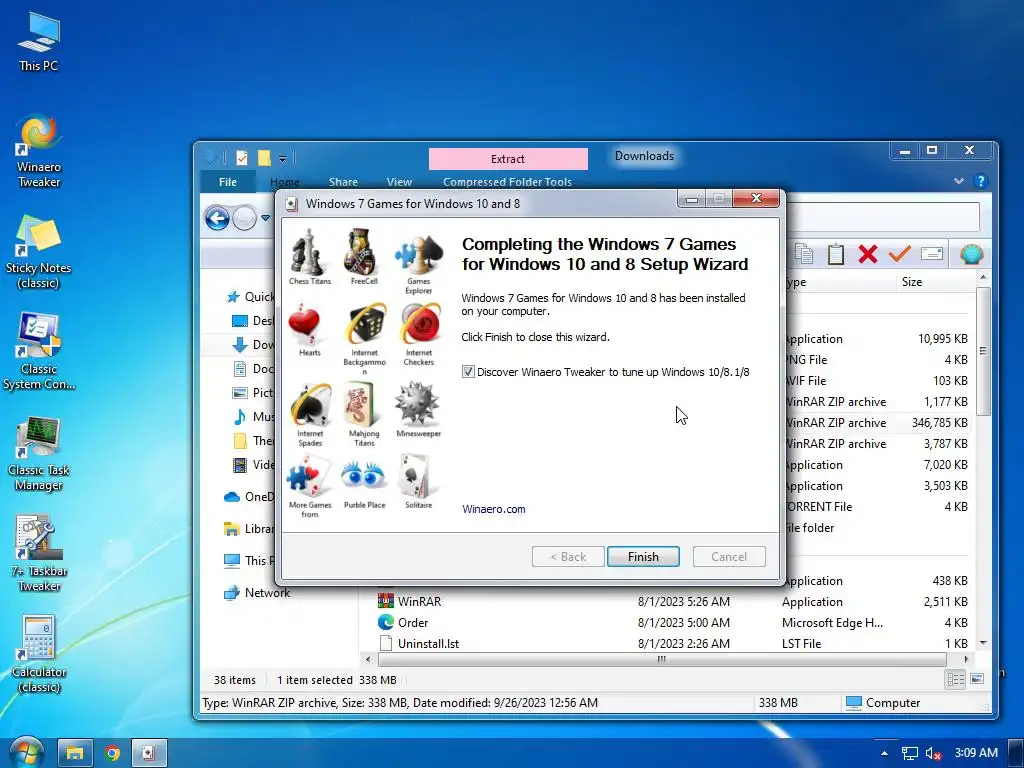Expand the ribbon with the chevron arrow
Image resolution: width=1024 pixels, height=768 pixels.
(x=959, y=181)
